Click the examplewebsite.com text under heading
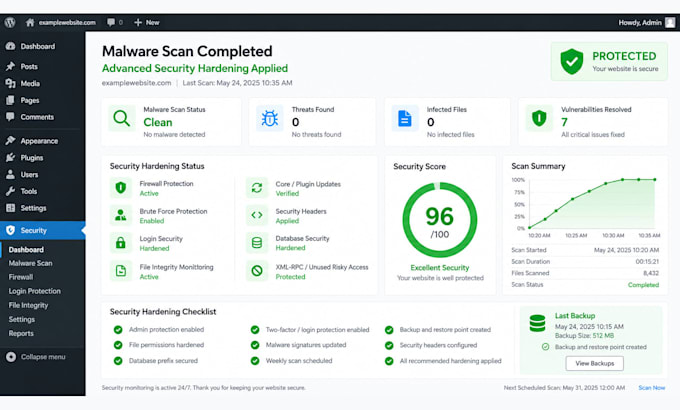The image size is (680, 410). click(x=136, y=83)
